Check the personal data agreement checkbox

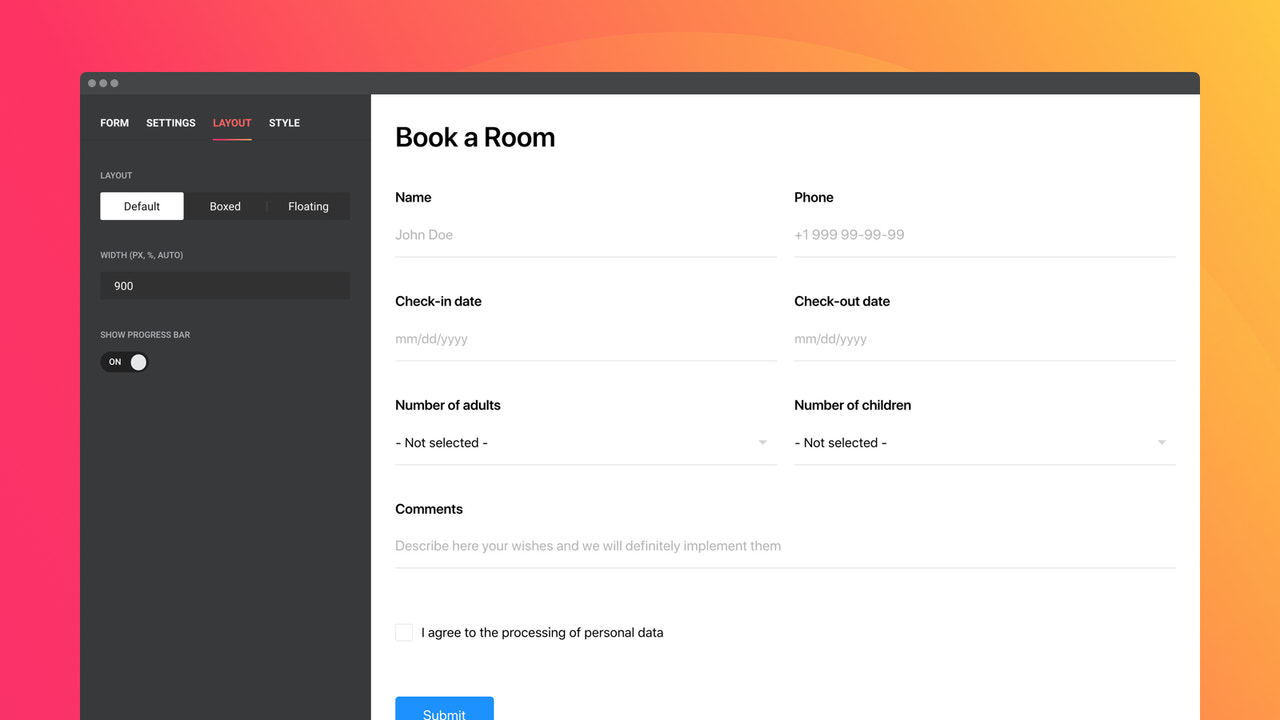(403, 632)
